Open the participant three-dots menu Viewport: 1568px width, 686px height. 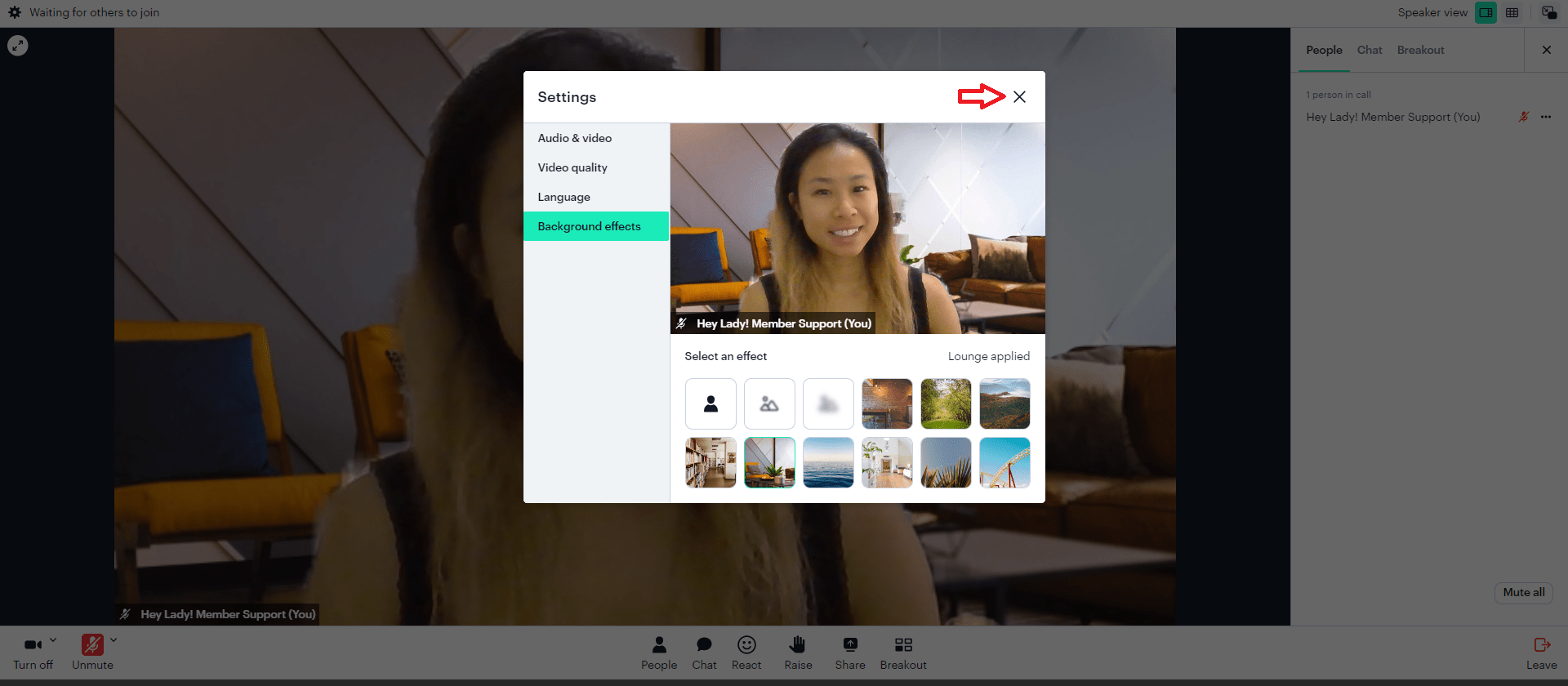coord(1546,117)
